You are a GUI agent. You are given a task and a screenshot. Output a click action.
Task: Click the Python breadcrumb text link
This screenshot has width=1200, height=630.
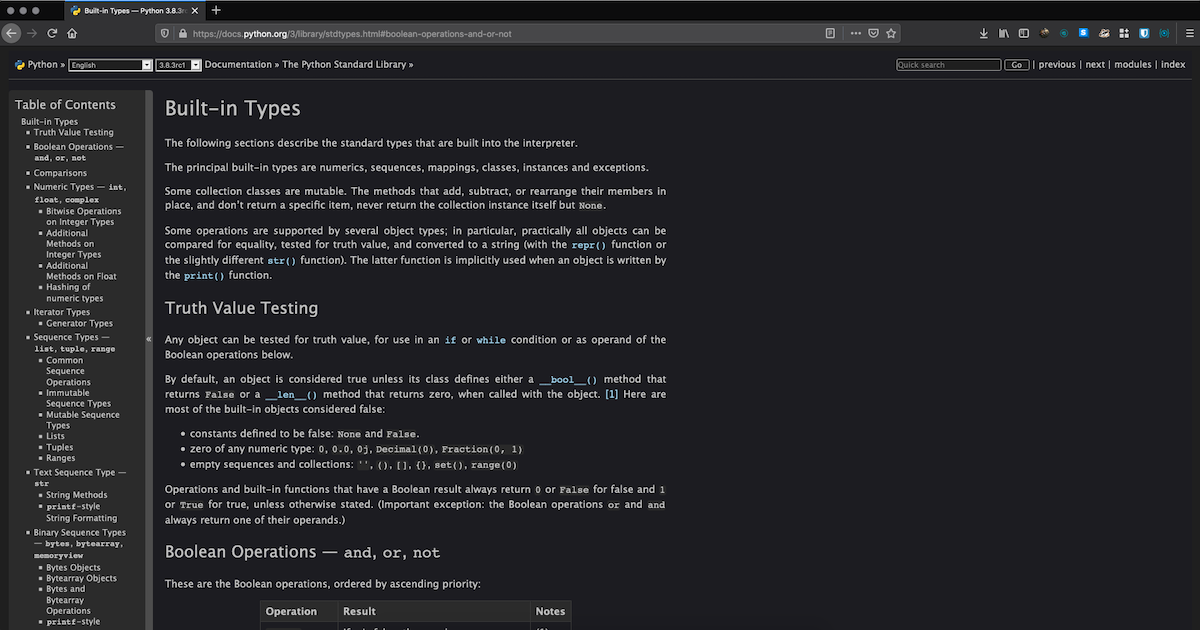pyautogui.click(x=42, y=64)
